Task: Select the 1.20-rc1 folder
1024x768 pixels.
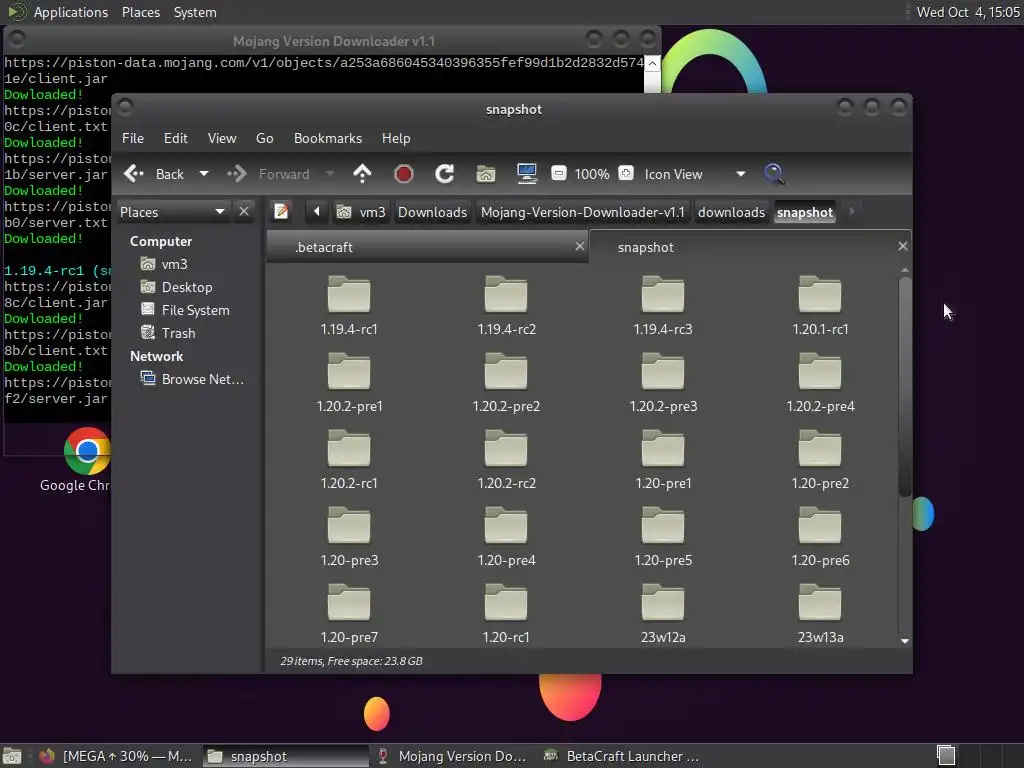Action: [506, 615]
